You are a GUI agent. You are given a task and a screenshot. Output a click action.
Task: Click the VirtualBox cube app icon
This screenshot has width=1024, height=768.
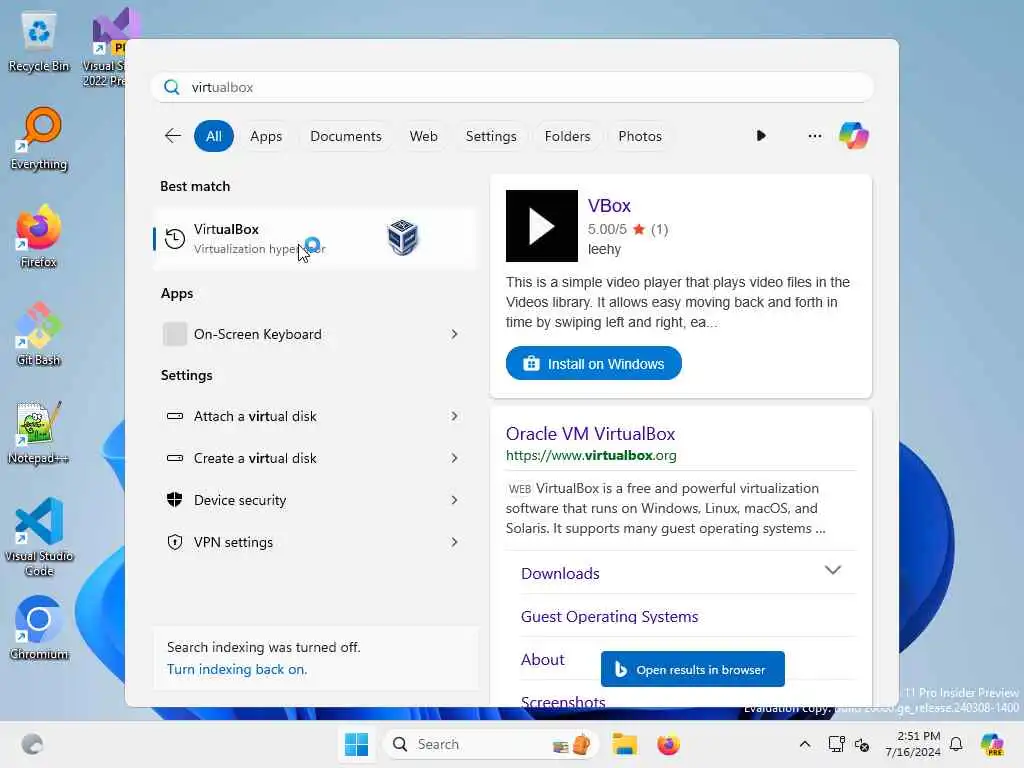click(402, 238)
